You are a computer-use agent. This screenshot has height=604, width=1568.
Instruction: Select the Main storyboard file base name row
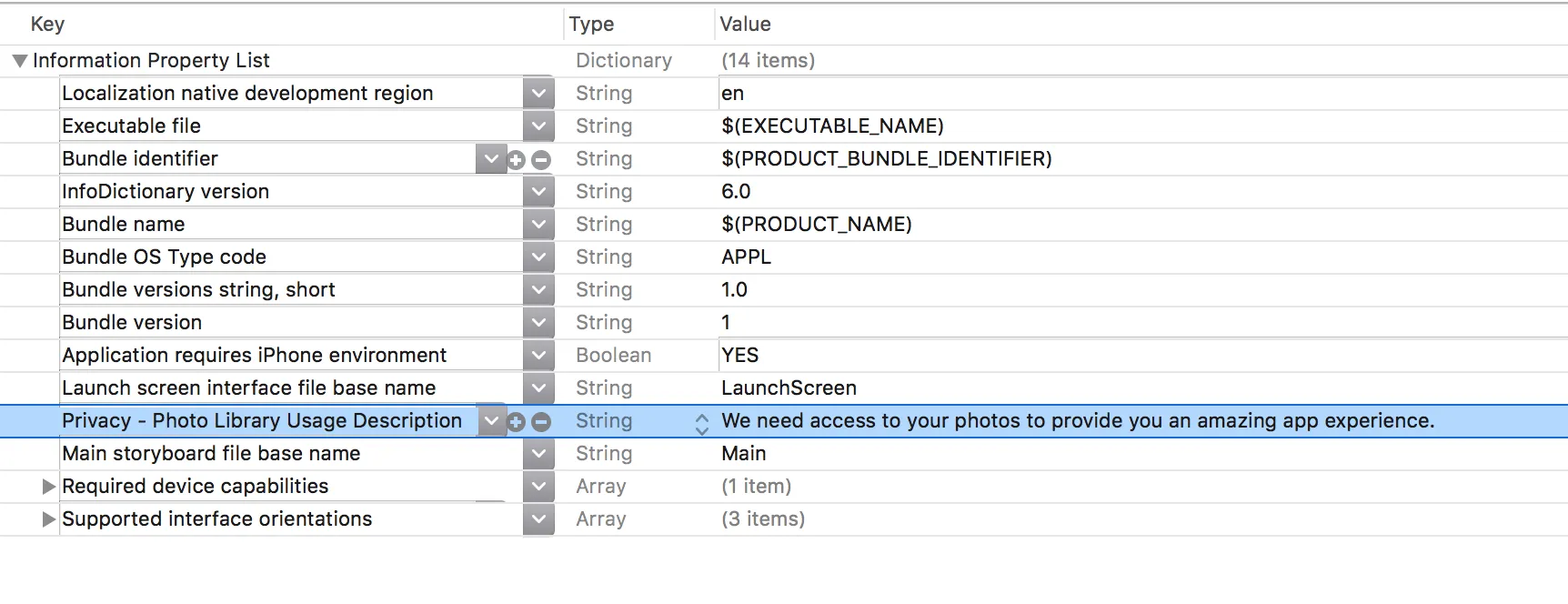click(x=211, y=454)
